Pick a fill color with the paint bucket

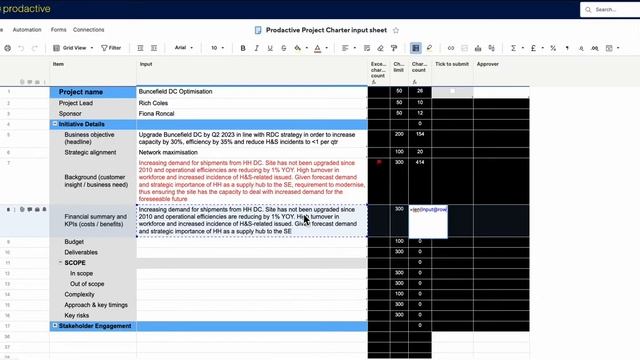298,48
